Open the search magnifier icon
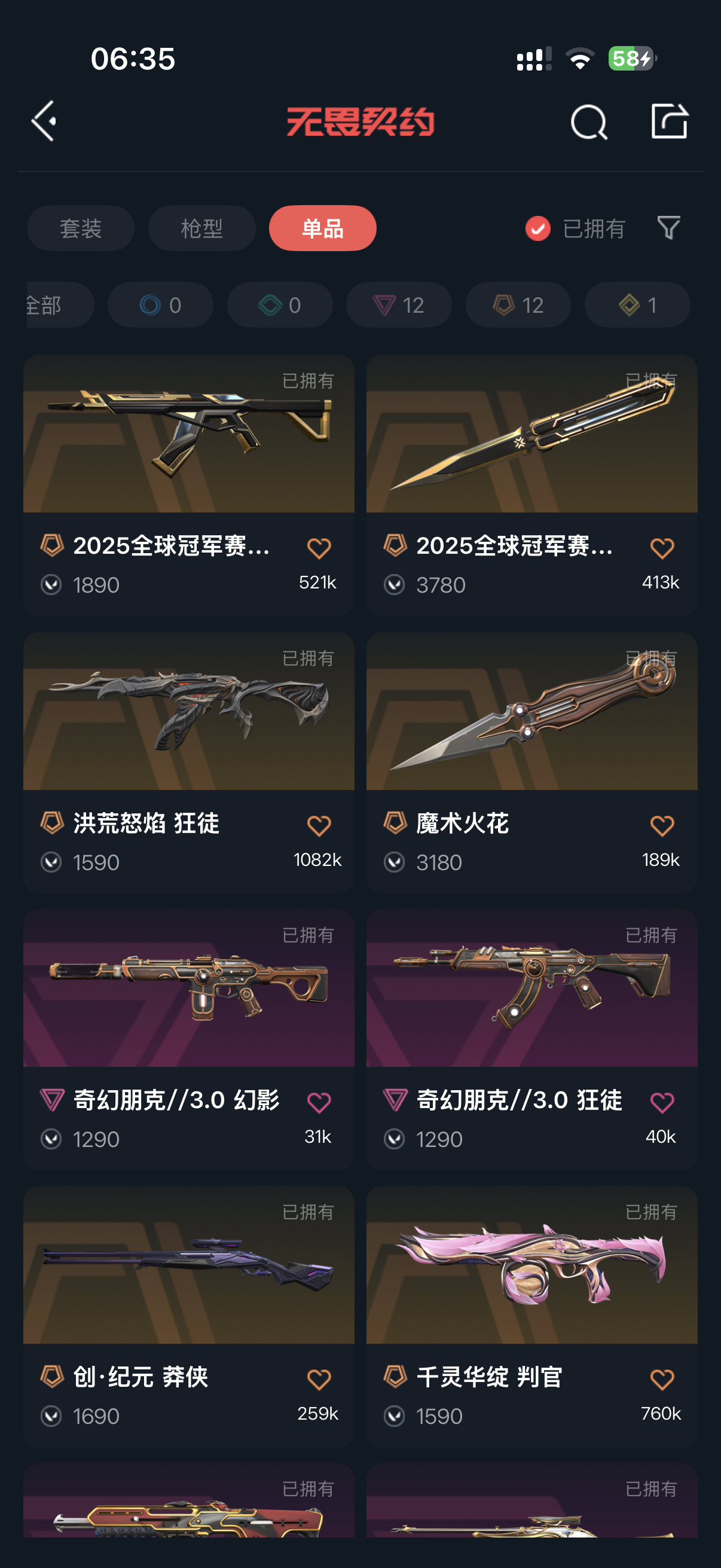 (588, 122)
